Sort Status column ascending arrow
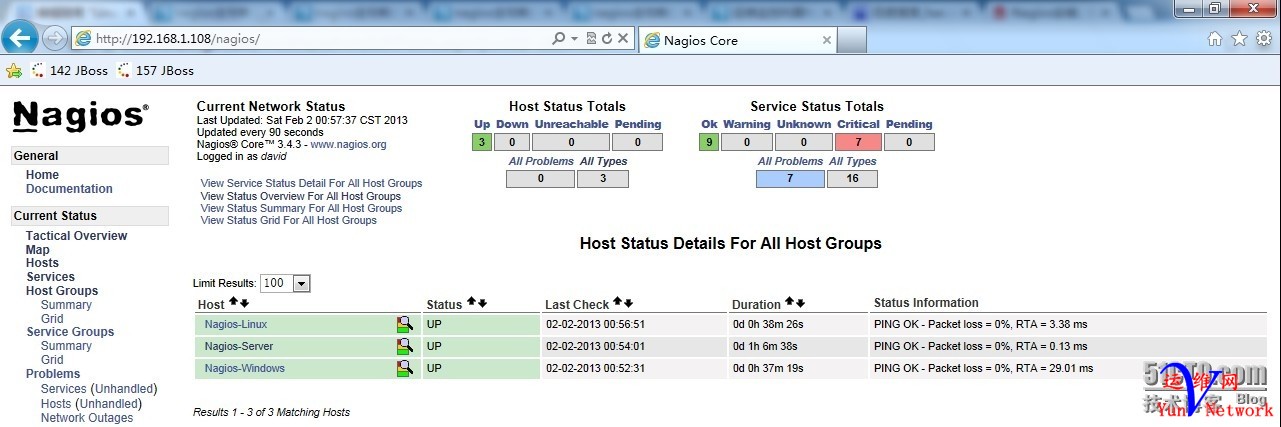 (471, 302)
